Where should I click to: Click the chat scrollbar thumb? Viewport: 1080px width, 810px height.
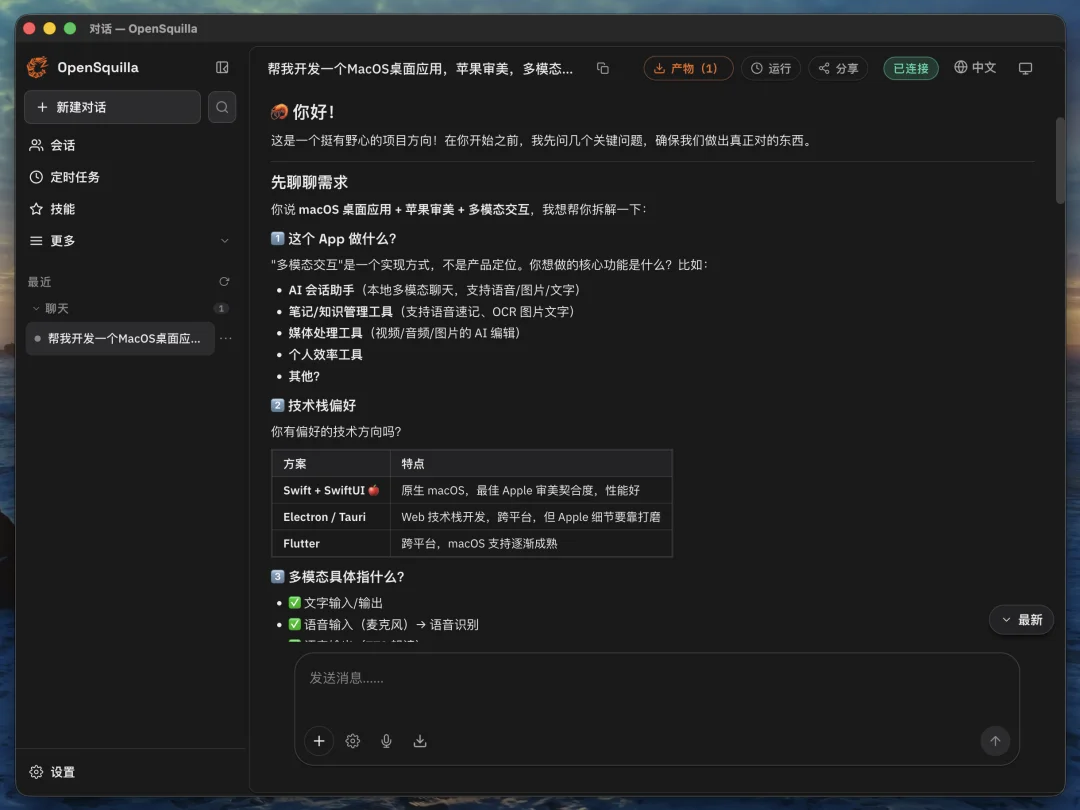click(x=1060, y=160)
